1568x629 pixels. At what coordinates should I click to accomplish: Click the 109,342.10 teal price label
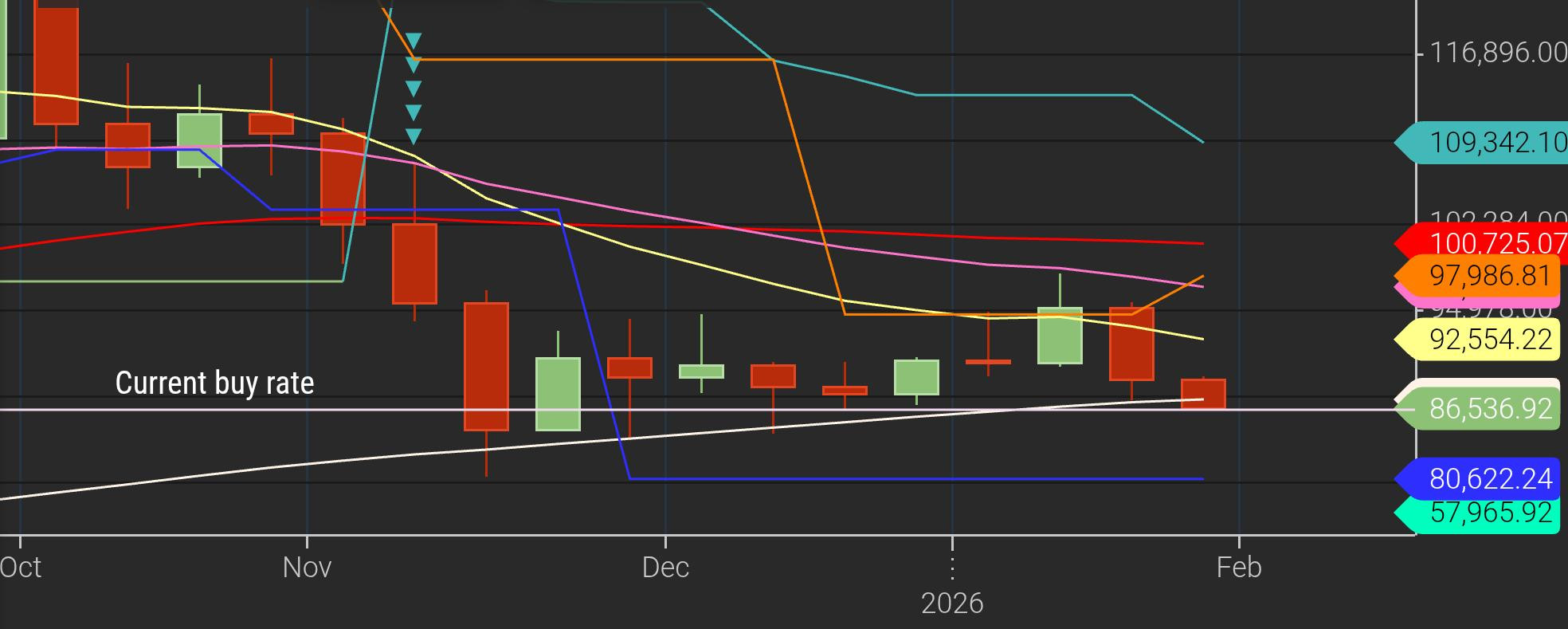click(1482, 143)
